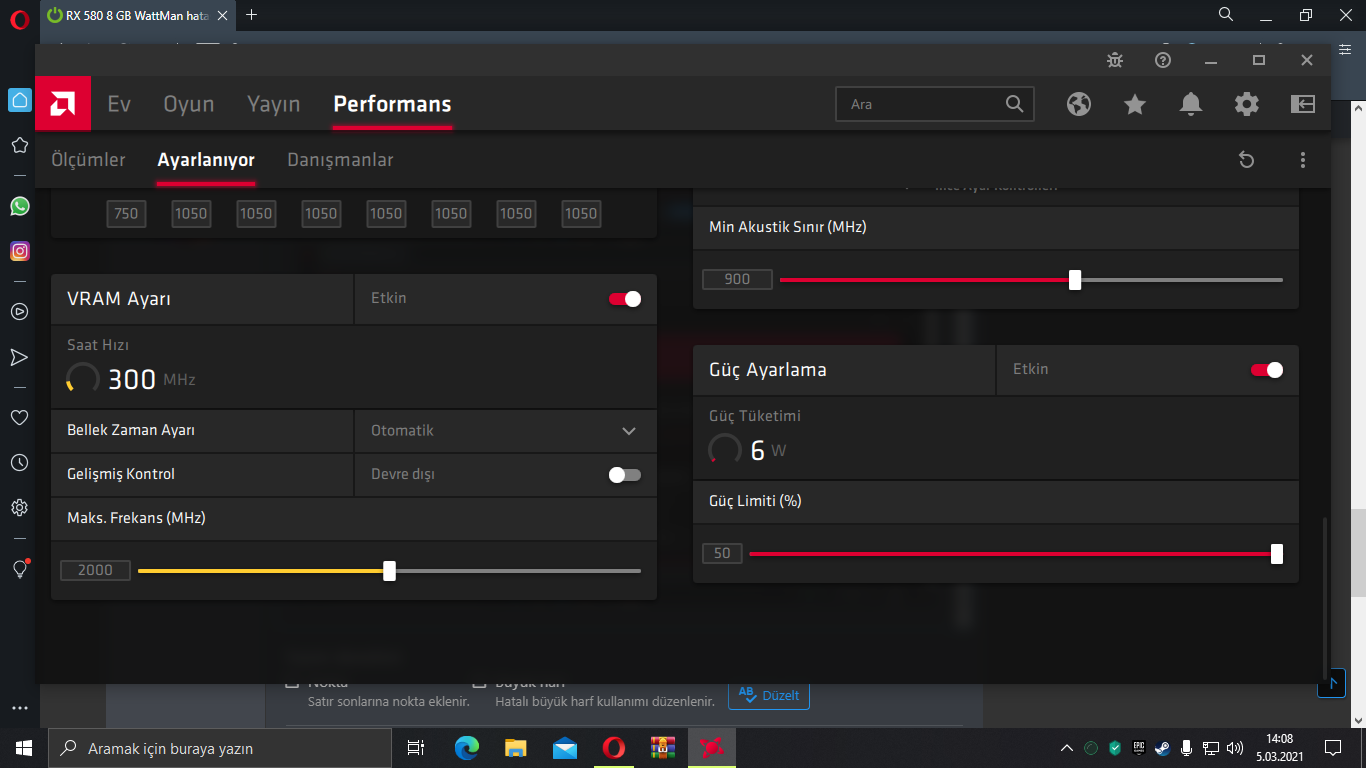
Task: Open the Bellek Zaman Ayarı dropdown
Action: click(505, 431)
